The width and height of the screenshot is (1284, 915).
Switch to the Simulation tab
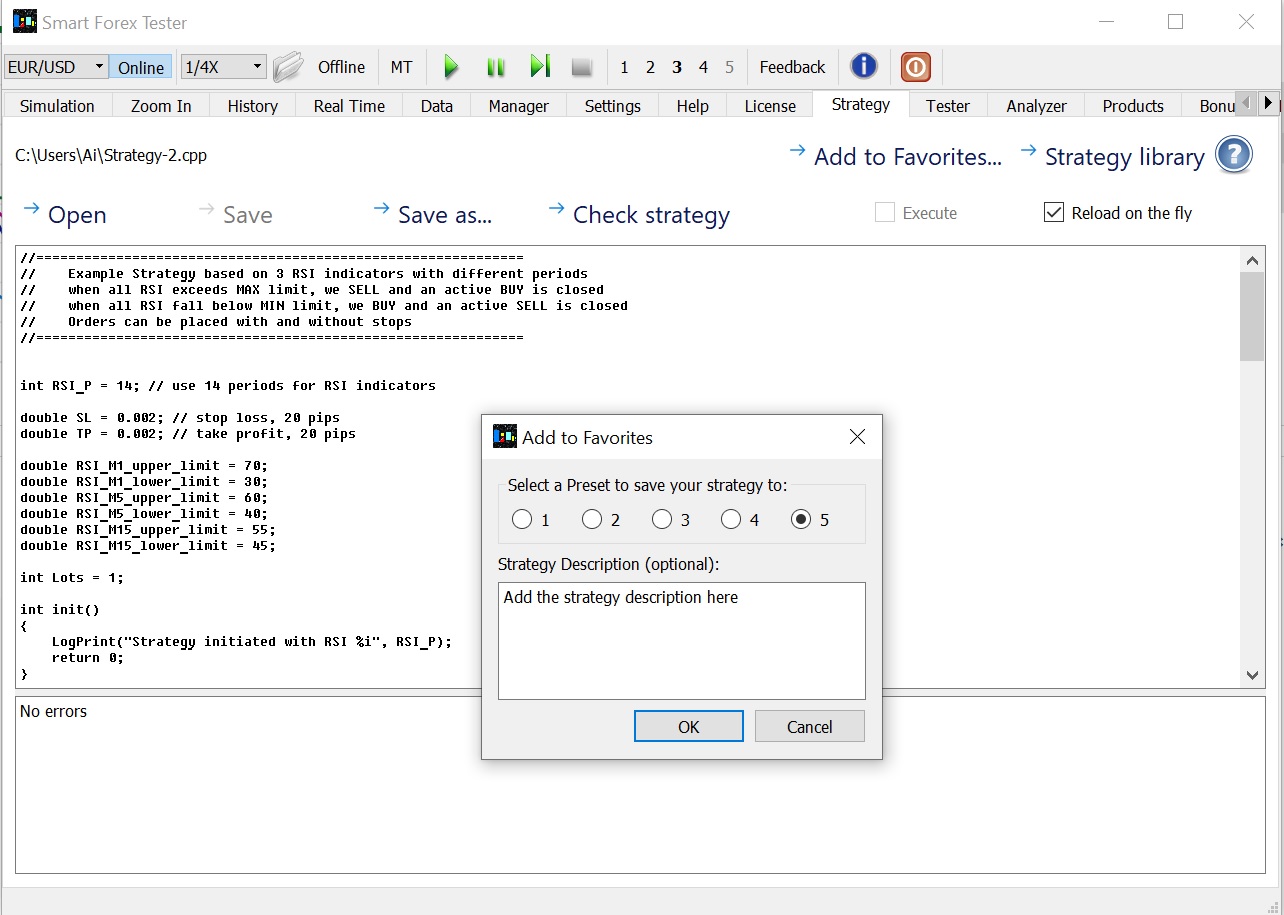57,106
